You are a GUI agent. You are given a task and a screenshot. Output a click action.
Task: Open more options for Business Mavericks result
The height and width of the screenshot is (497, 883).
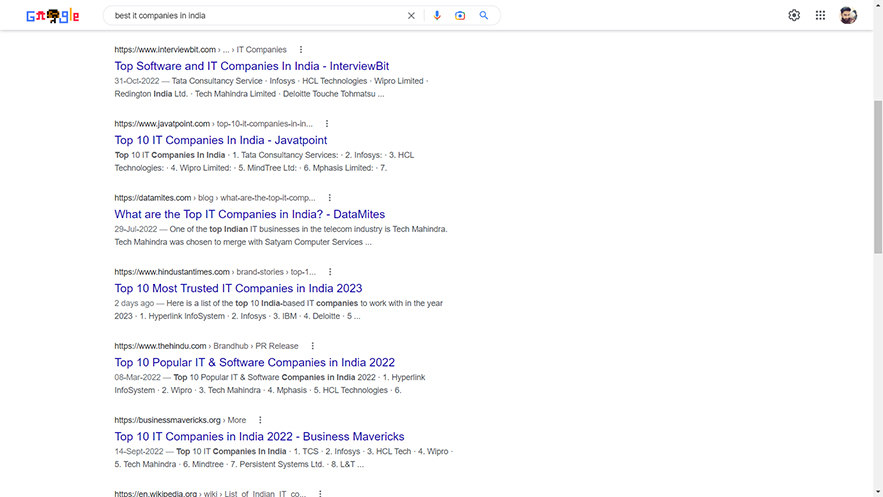point(260,420)
